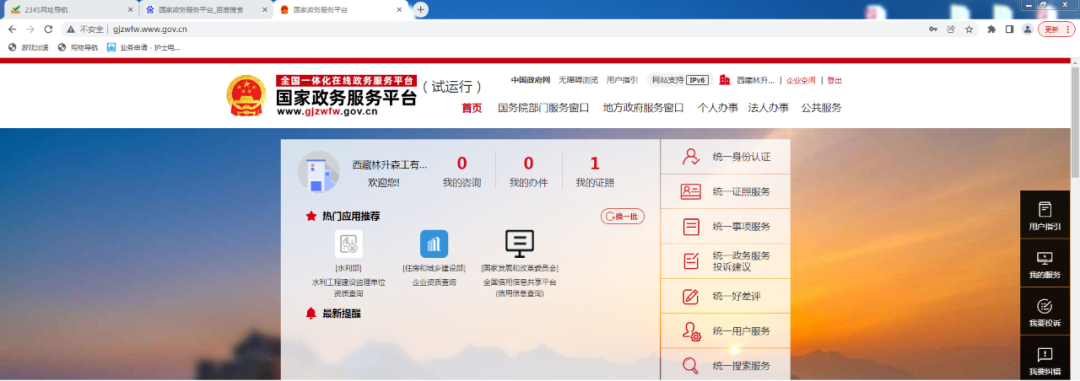
Task: Open the 国家发展和改革委员会 credit platform icon
Action: coord(520,244)
